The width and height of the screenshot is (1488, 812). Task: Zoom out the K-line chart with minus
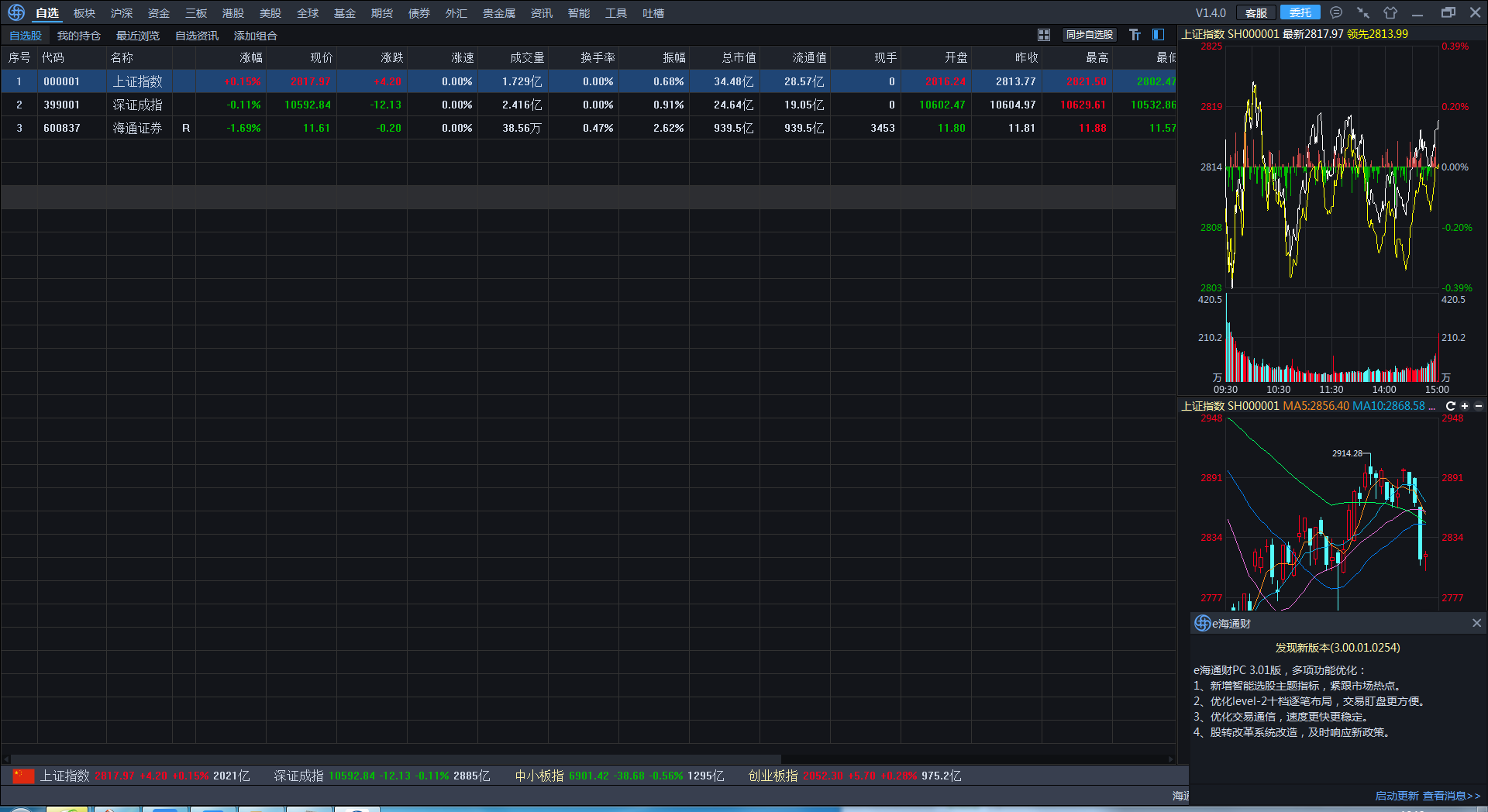click(1479, 406)
